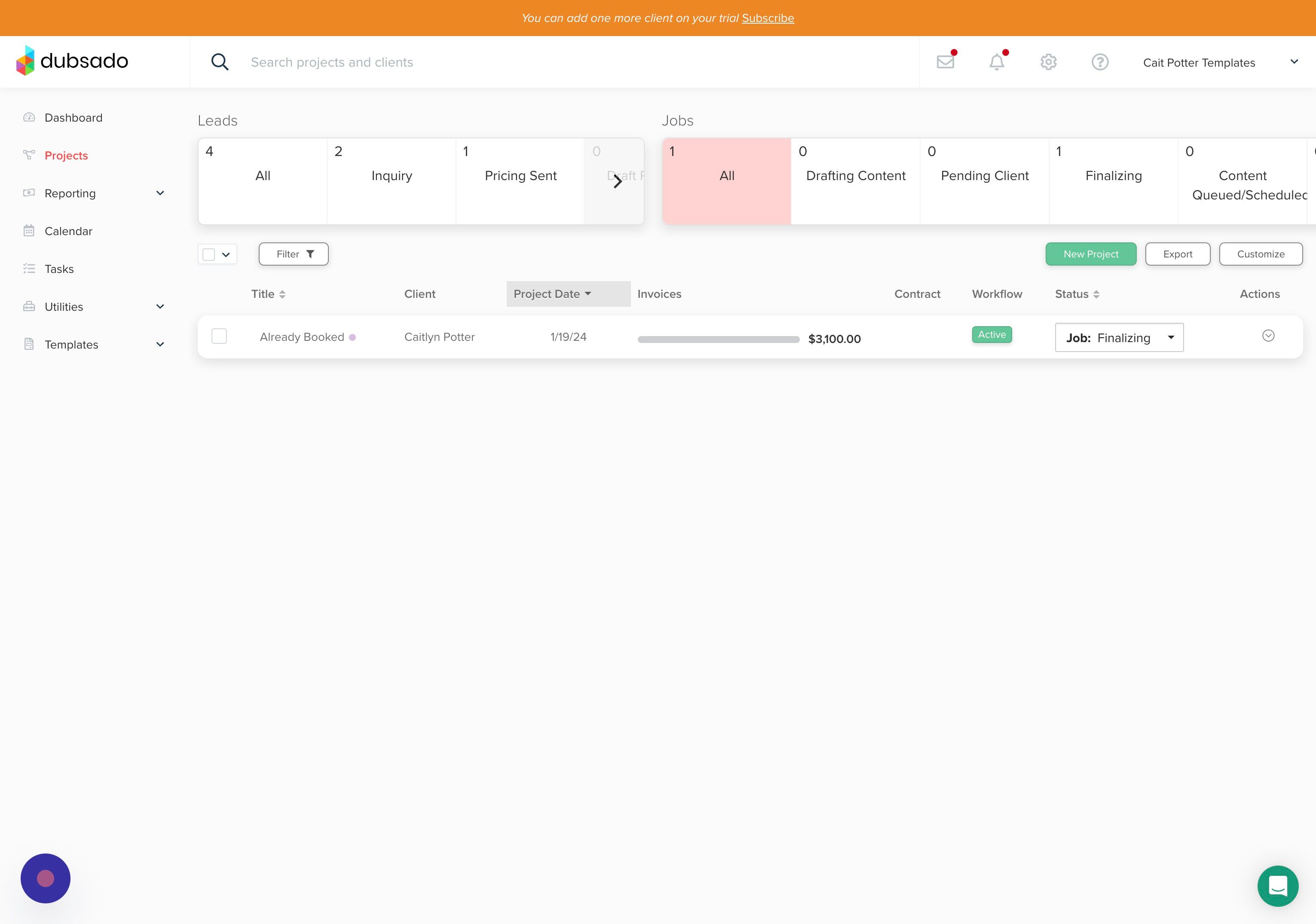
Task: Click the invoice progress bar
Action: [x=718, y=340]
